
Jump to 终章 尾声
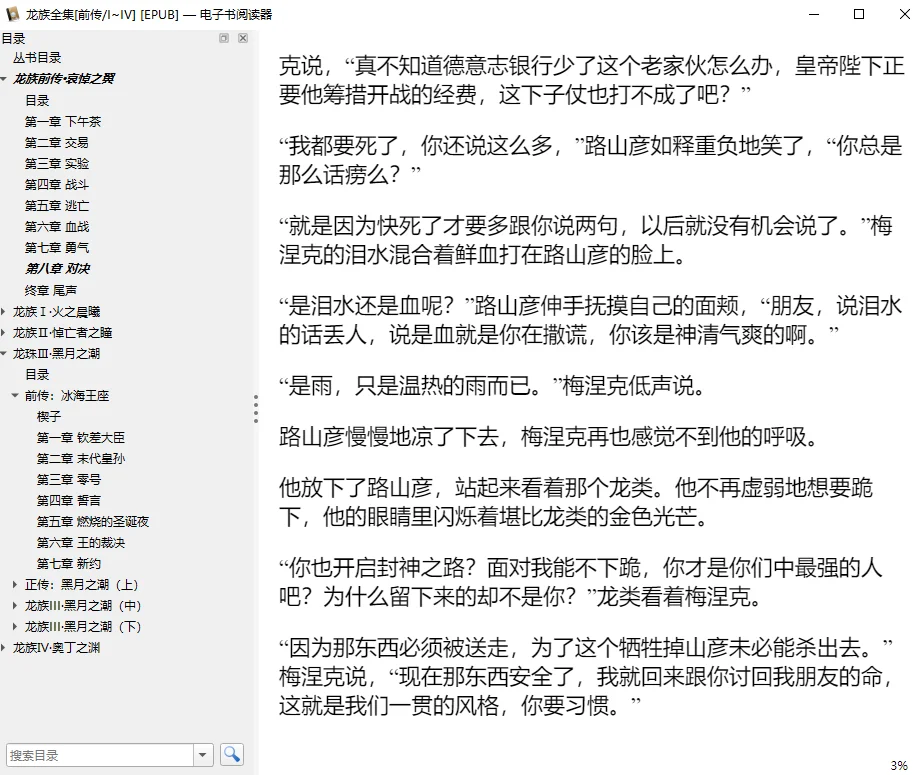pyautogui.click(x=51, y=290)
